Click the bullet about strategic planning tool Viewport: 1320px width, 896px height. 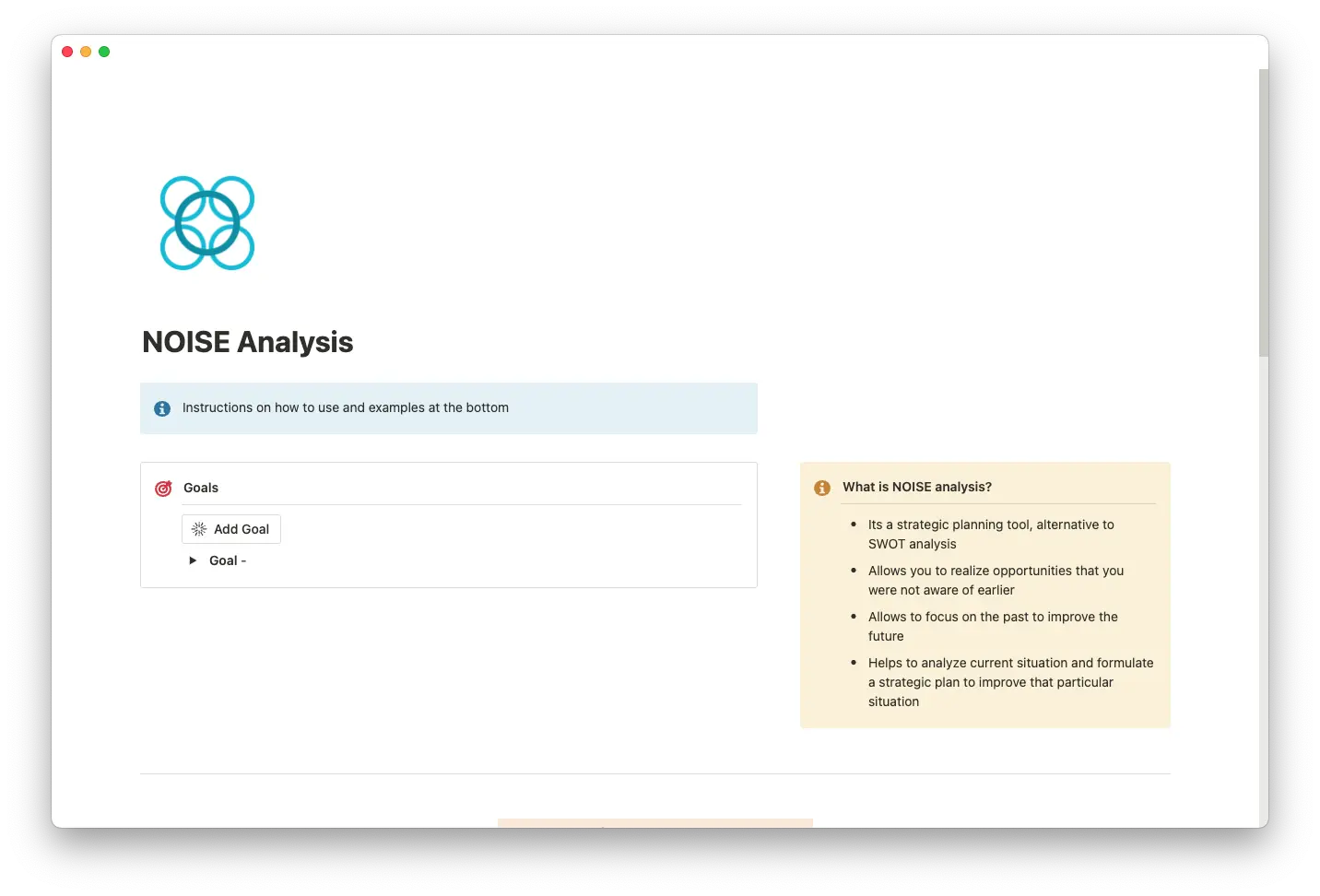point(991,534)
